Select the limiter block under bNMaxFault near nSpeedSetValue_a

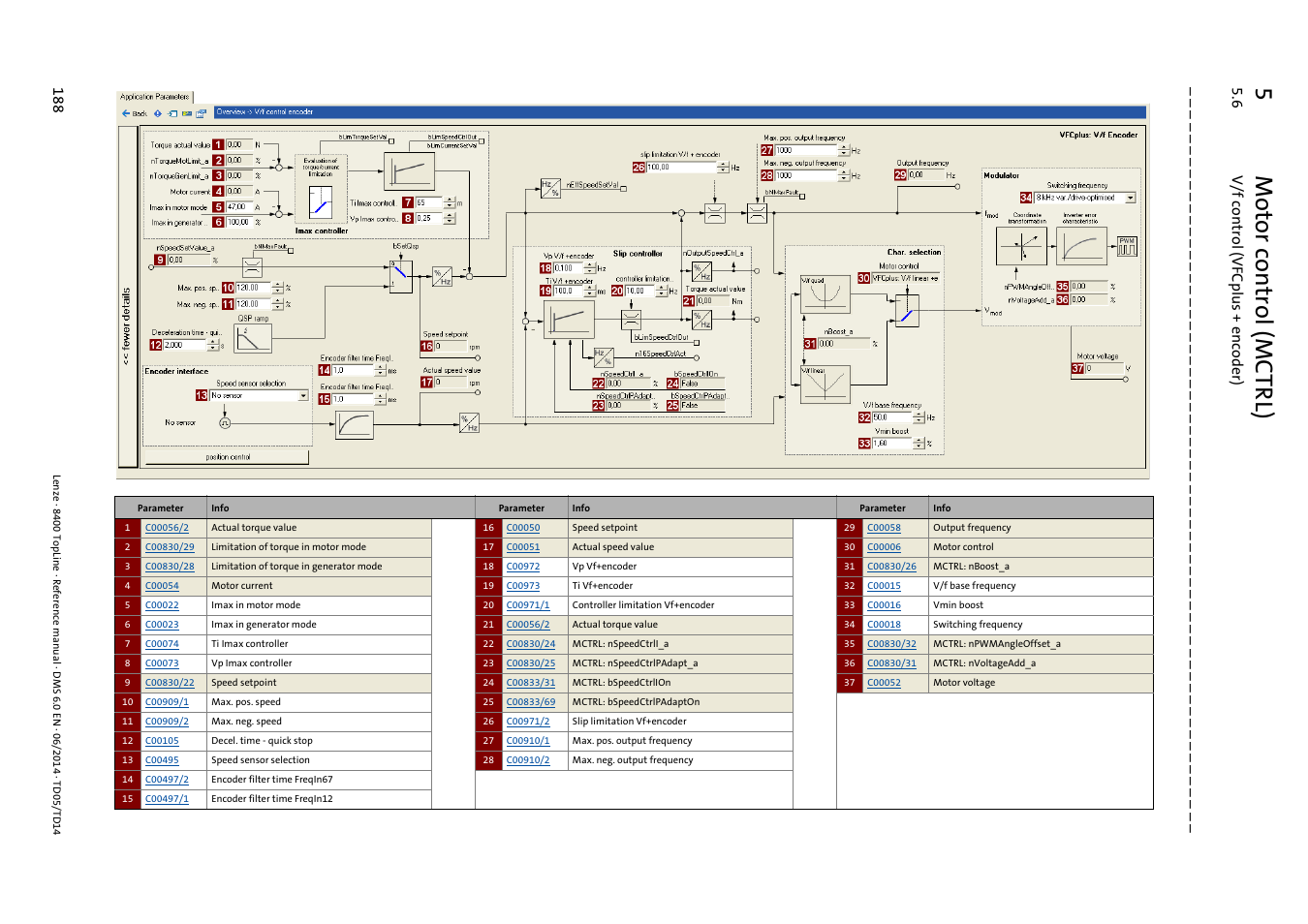252,267
